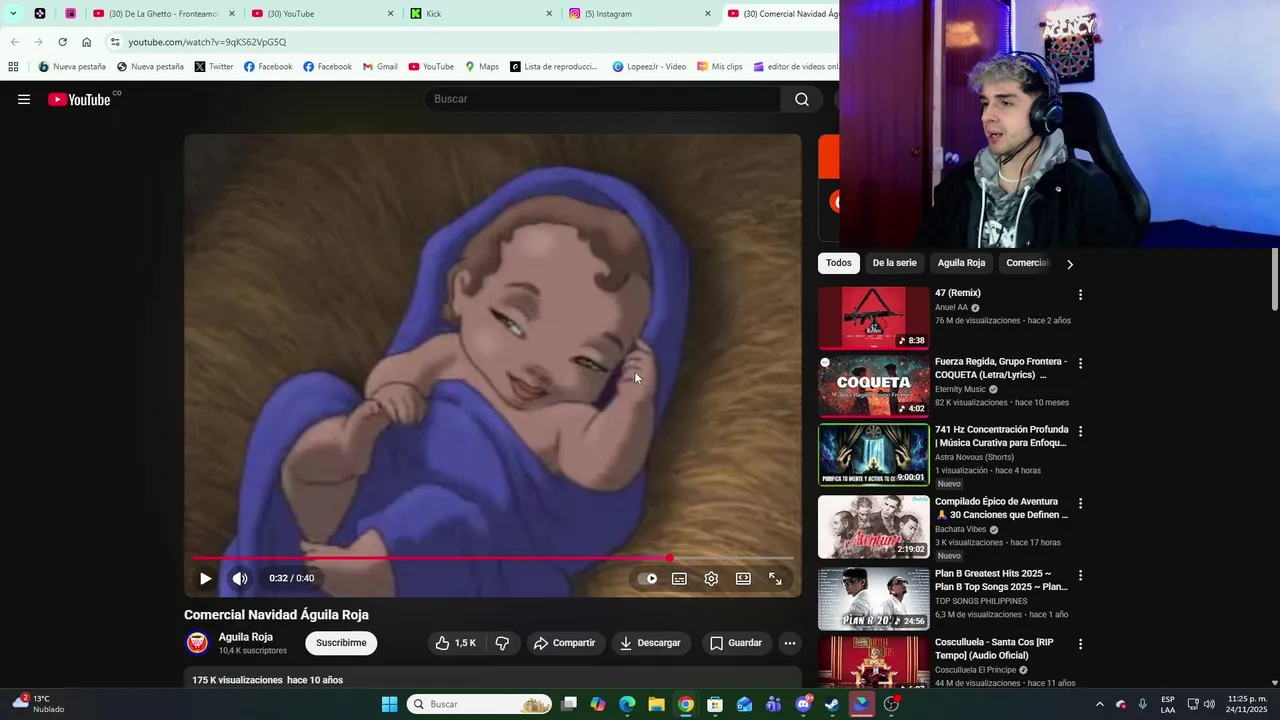Switch to theater mode
Viewport: 1280px width, 720px height.
(743, 578)
